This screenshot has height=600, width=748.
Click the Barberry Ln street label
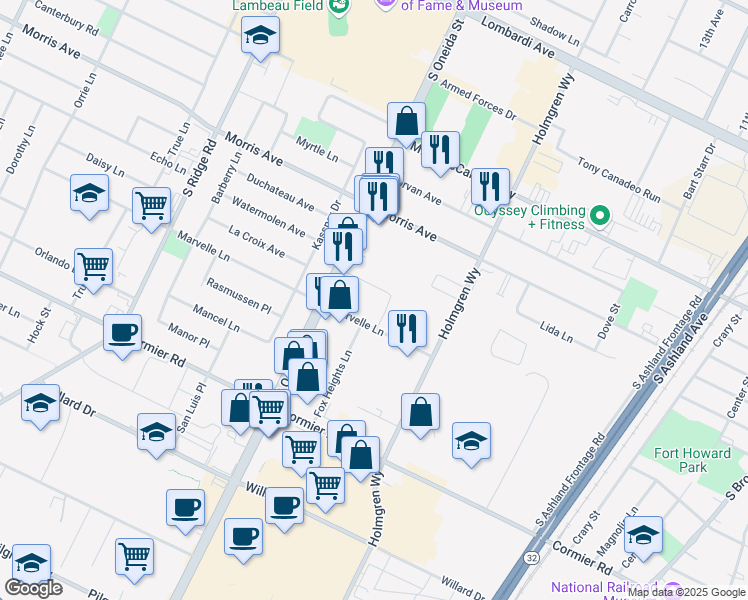227,177
